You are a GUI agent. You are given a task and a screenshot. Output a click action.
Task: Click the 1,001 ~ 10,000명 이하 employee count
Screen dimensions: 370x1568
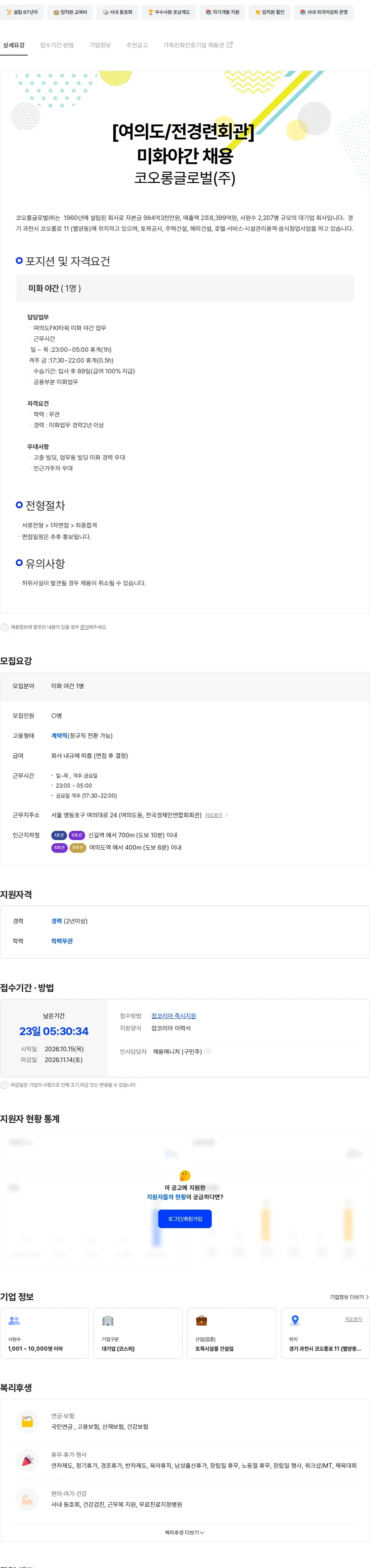(x=35, y=1349)
